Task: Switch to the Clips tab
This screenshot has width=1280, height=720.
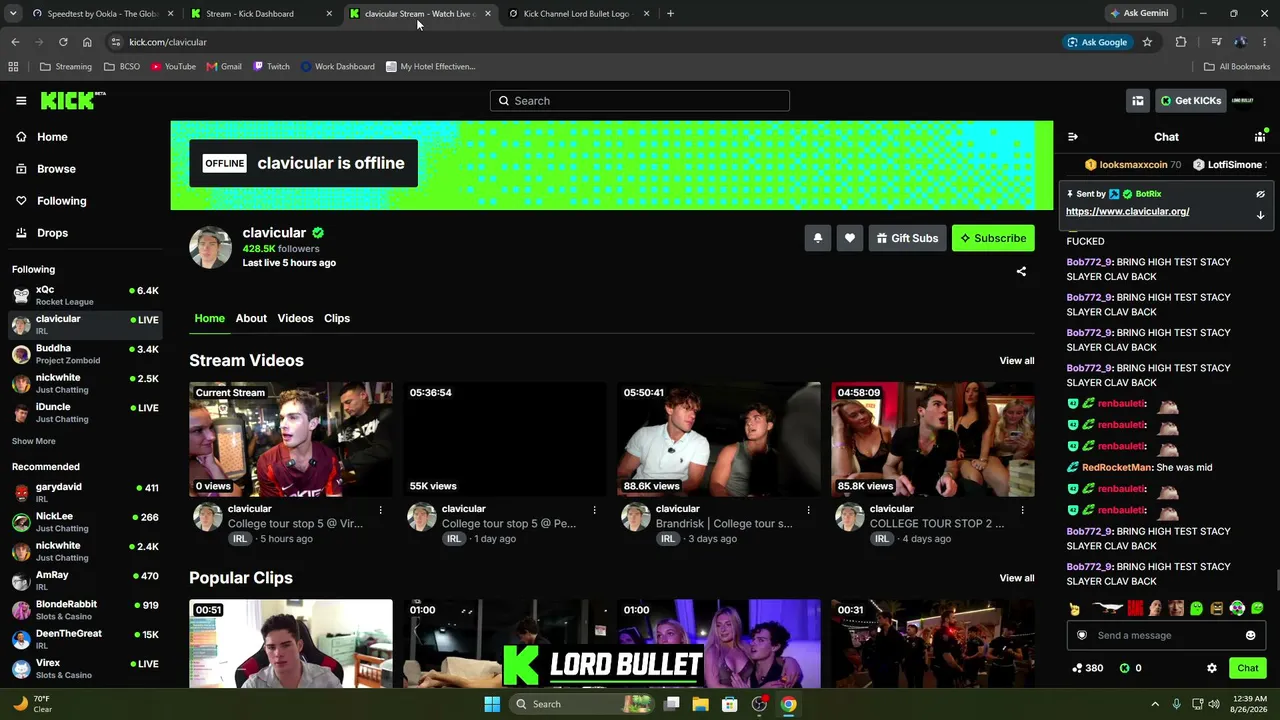Action: (x=337, y=318)
